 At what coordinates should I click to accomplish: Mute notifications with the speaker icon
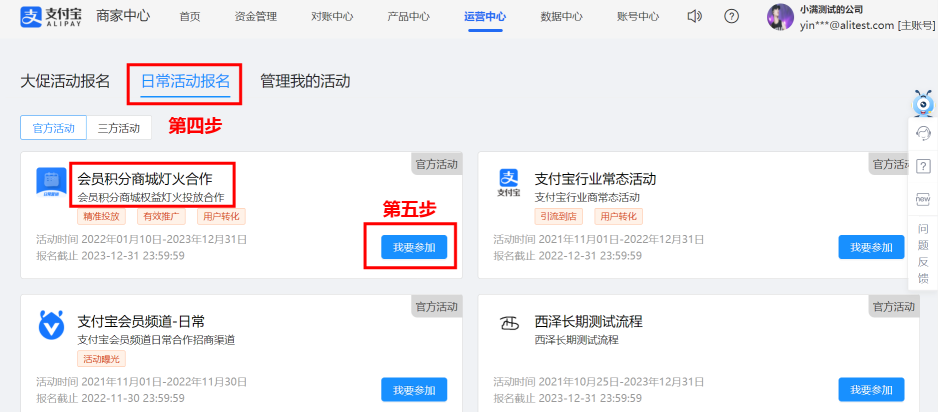click(x=695, y=17)
